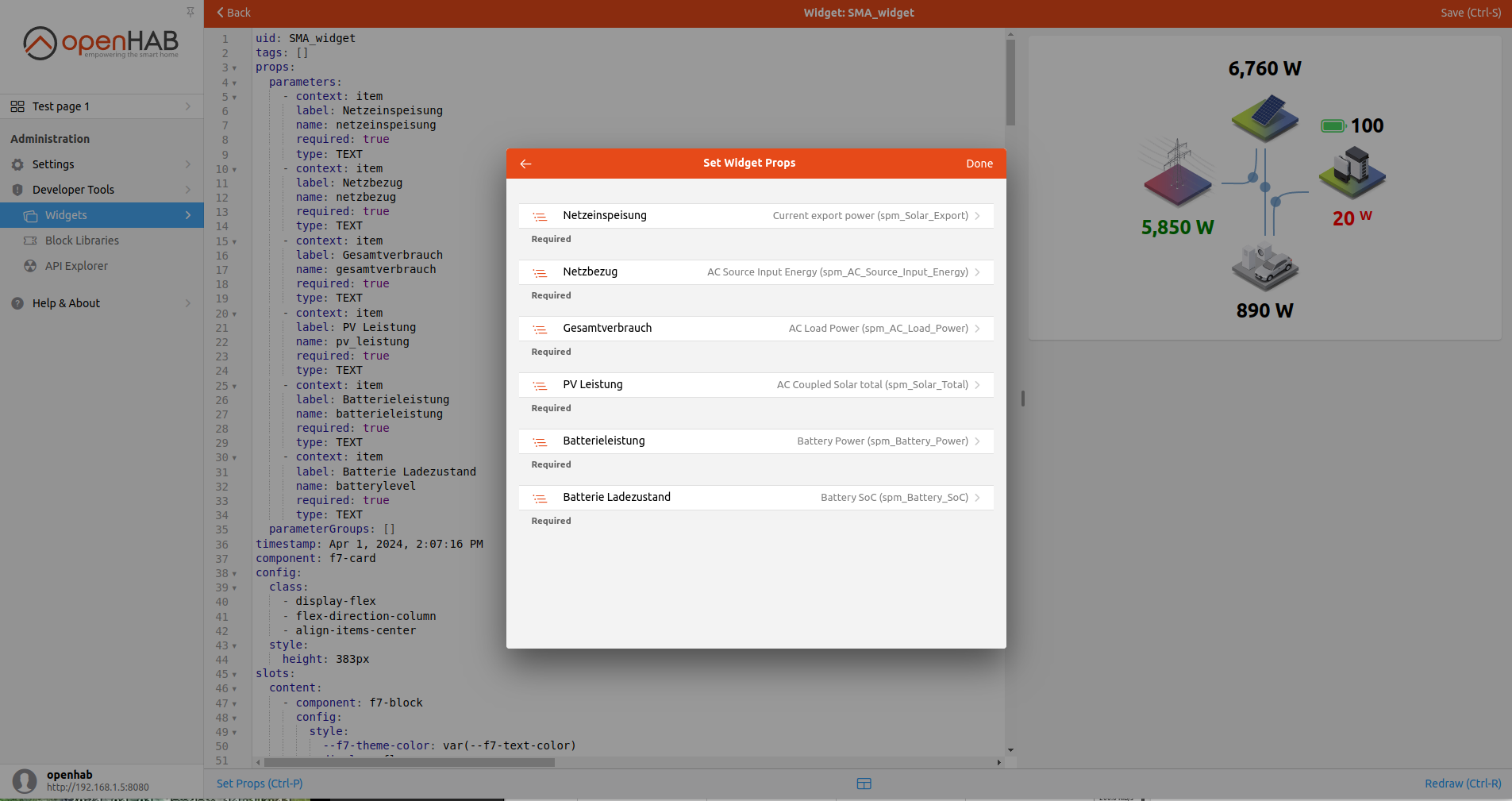The image size is (1512, 801).
Task: Click the house consumption icon in preview
Action: coord(1265,267)
